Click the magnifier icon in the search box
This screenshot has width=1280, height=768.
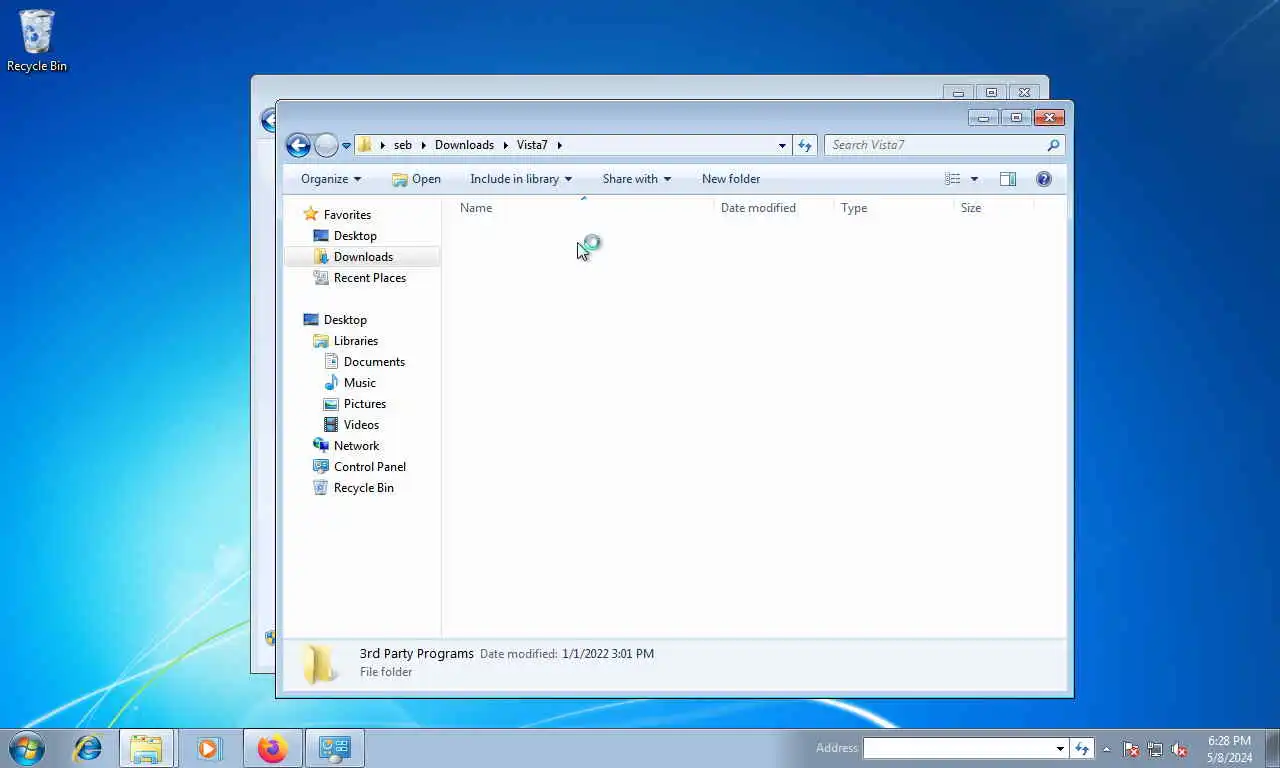coord(1053,145)
